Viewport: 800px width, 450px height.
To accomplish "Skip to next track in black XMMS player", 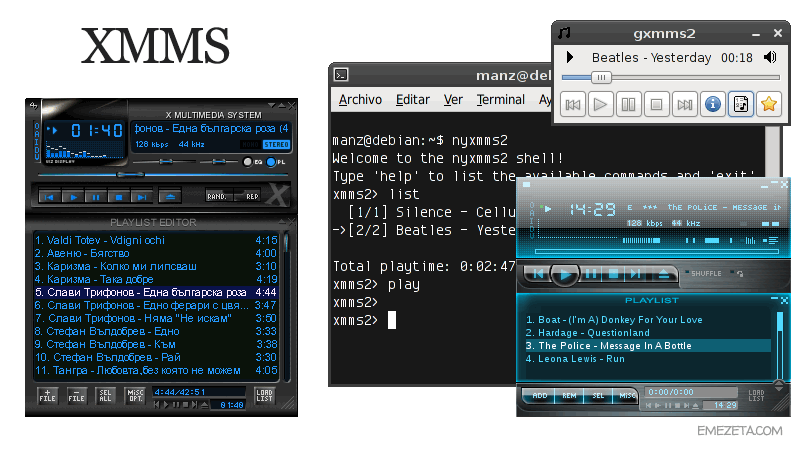I will click(141, 197).
